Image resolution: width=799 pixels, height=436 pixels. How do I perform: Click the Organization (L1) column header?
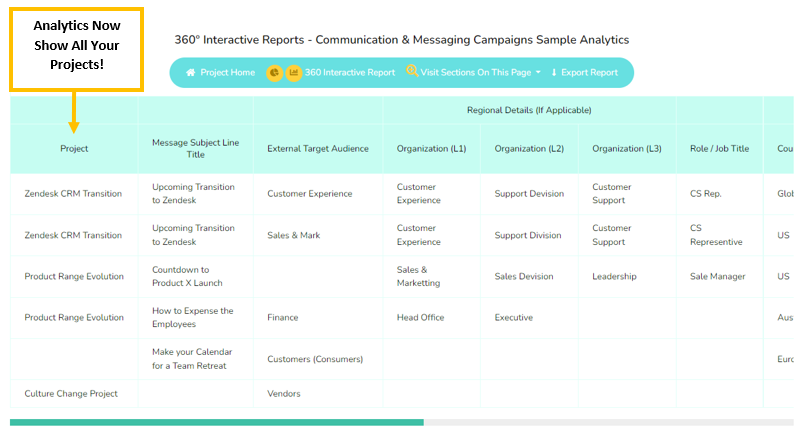click(x=432, y=148)
